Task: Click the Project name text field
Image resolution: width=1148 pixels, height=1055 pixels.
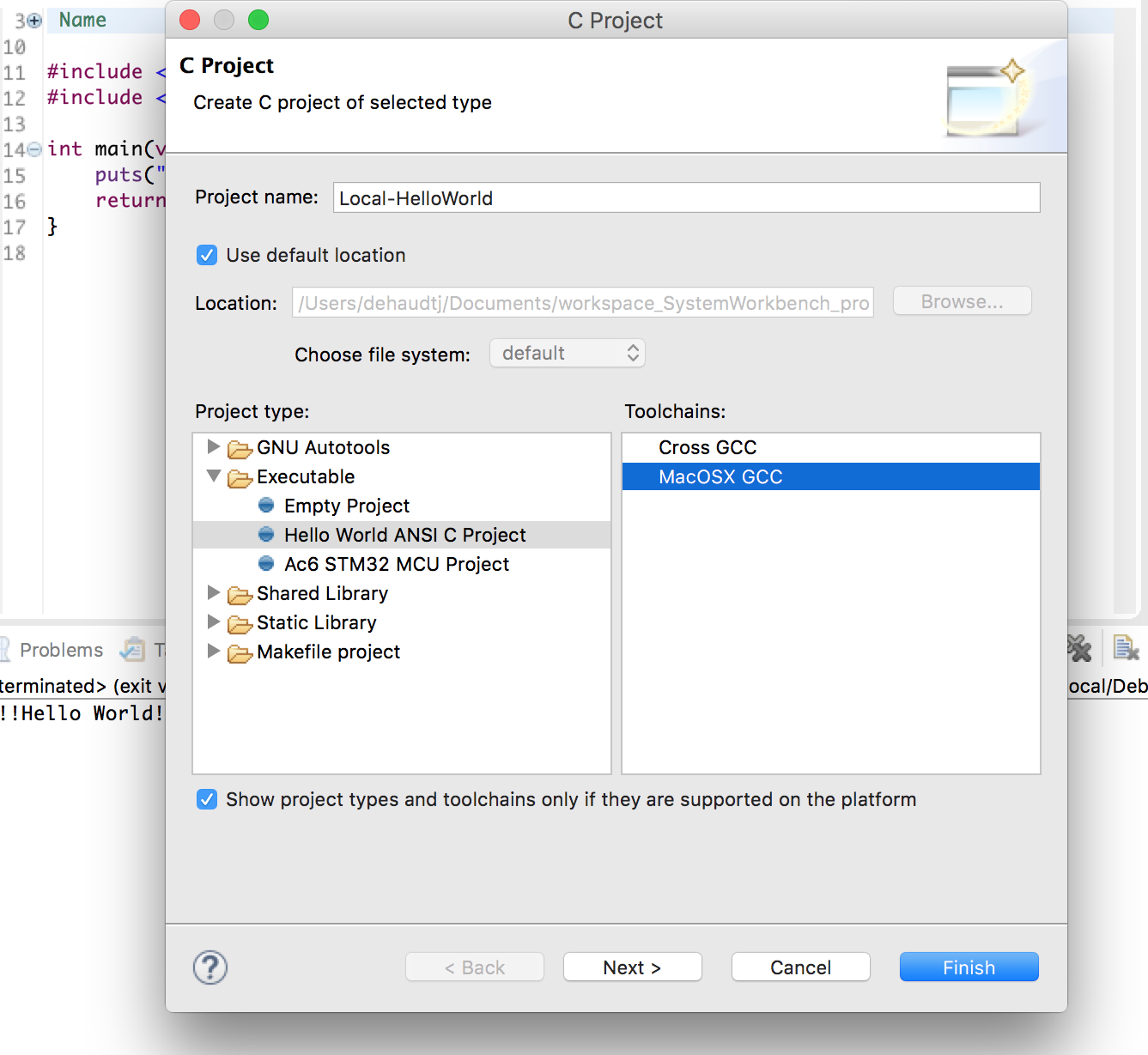Action: click(686, 198)
